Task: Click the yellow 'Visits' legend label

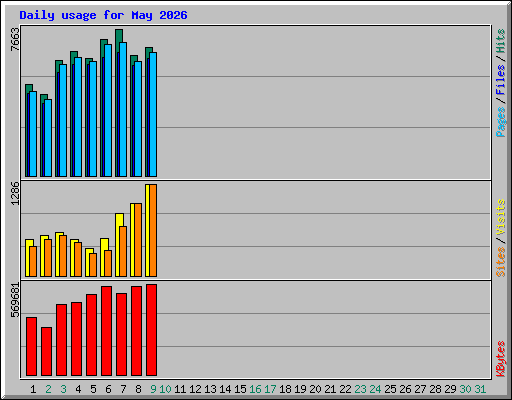Action: coord(500,217)
